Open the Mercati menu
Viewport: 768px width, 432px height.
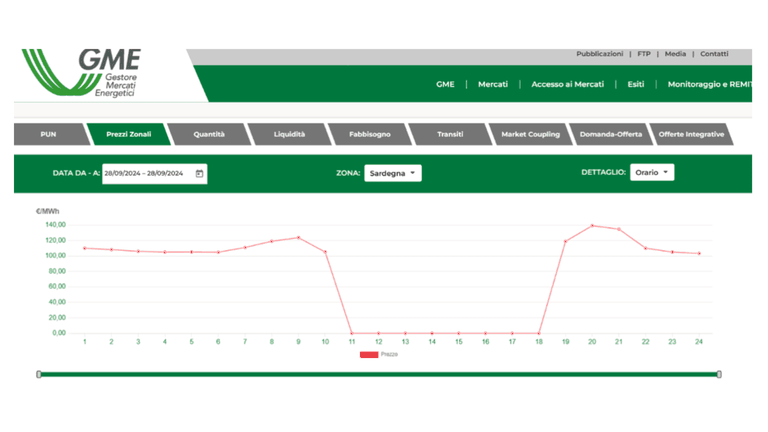pos(492,84)
